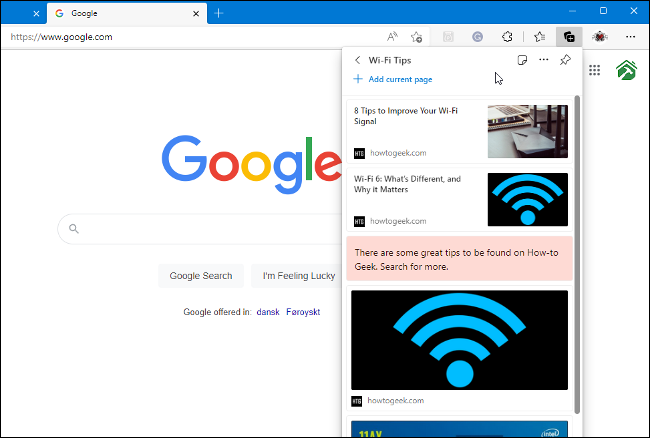
Task: Go back from Wi-Fi Tips collection
Action: click(357, 60)
